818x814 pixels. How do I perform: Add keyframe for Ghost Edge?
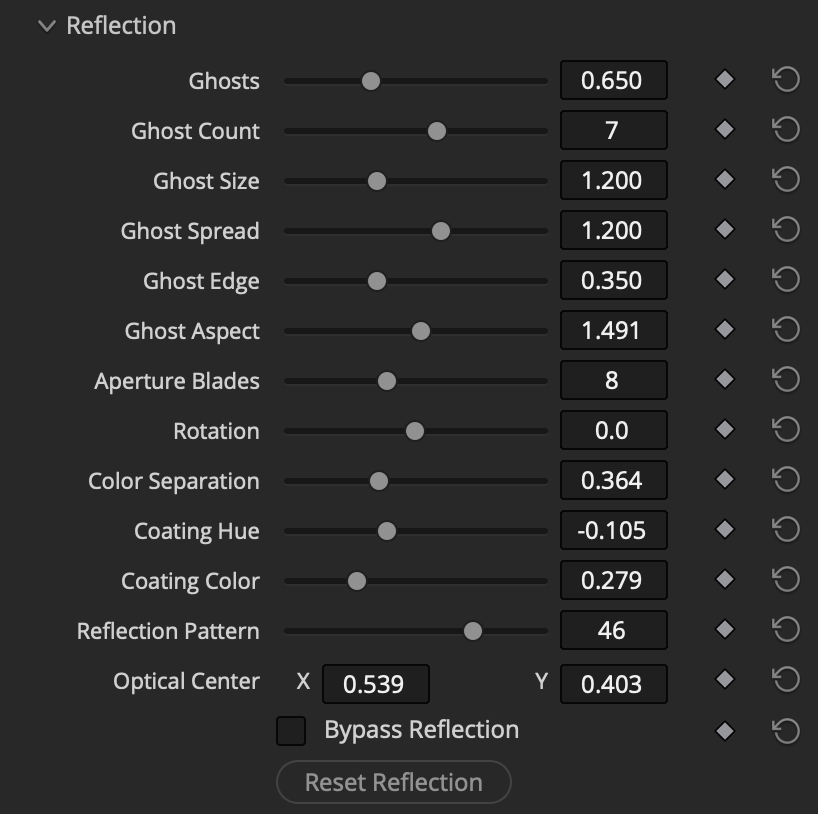[x=725, y=280]
